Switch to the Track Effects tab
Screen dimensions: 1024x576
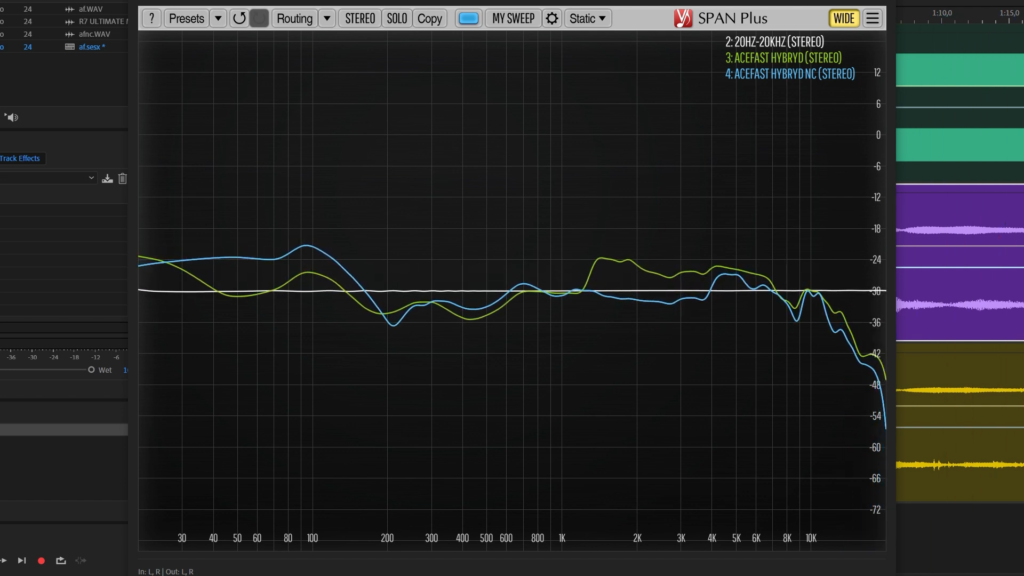(20, 158)
